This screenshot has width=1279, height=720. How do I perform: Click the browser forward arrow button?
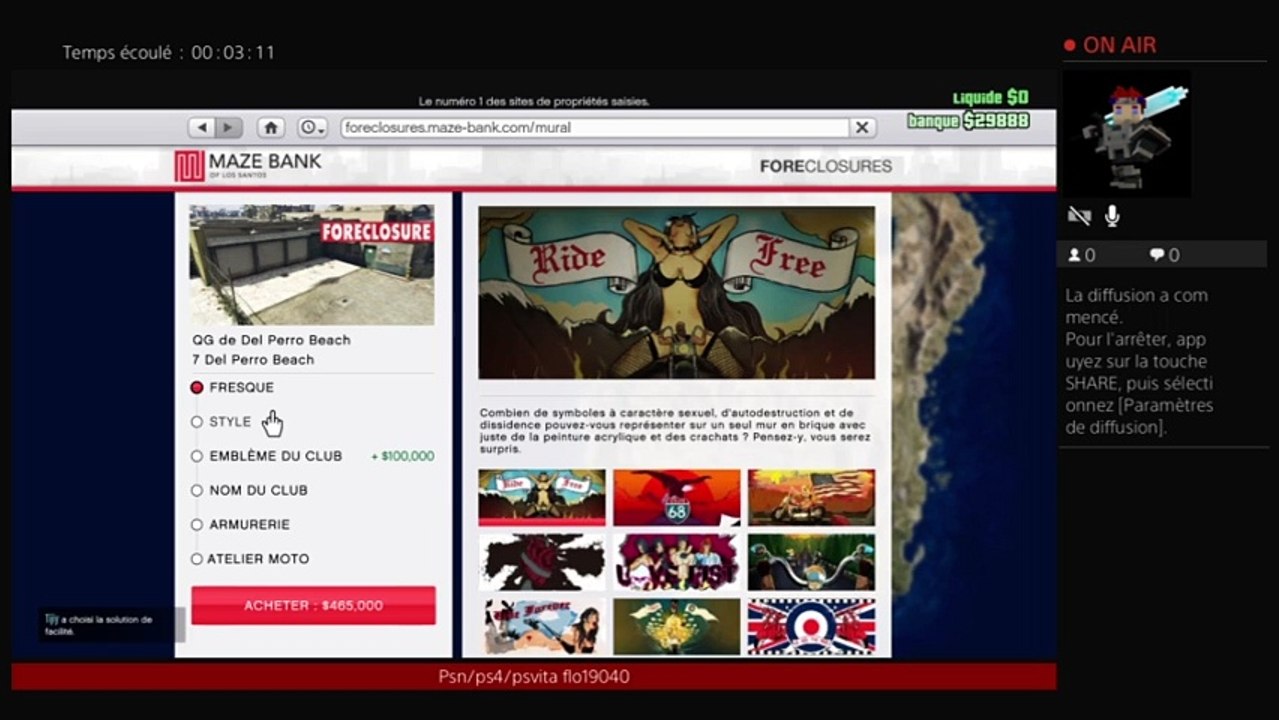point(229,128)
